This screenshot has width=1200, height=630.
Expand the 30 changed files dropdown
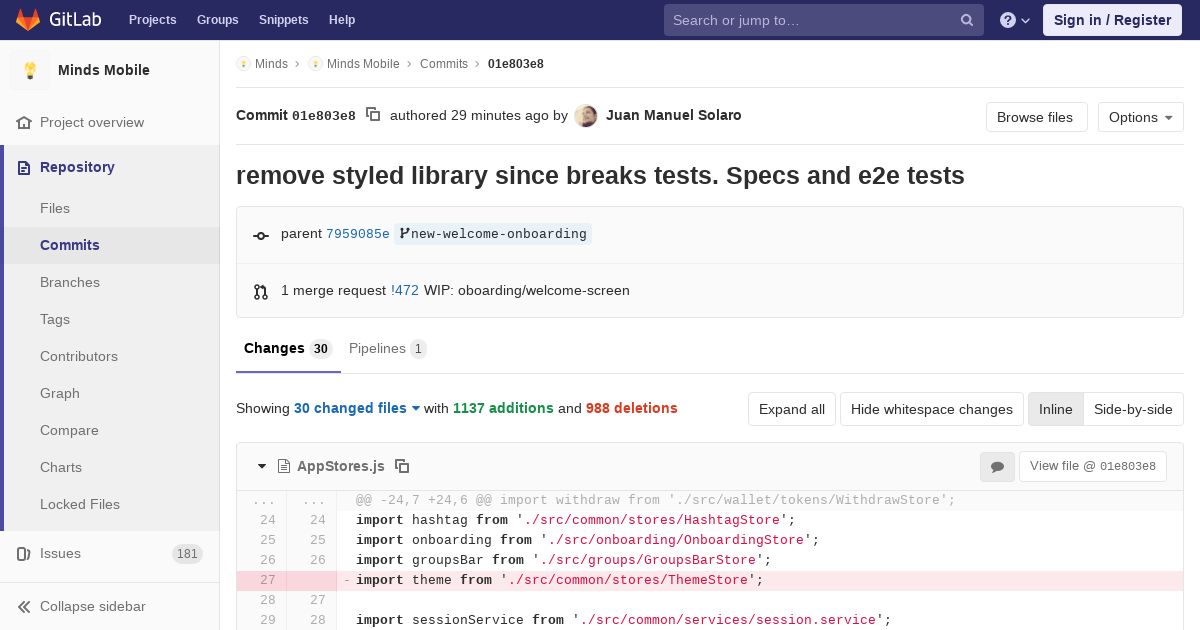[357, 408]
